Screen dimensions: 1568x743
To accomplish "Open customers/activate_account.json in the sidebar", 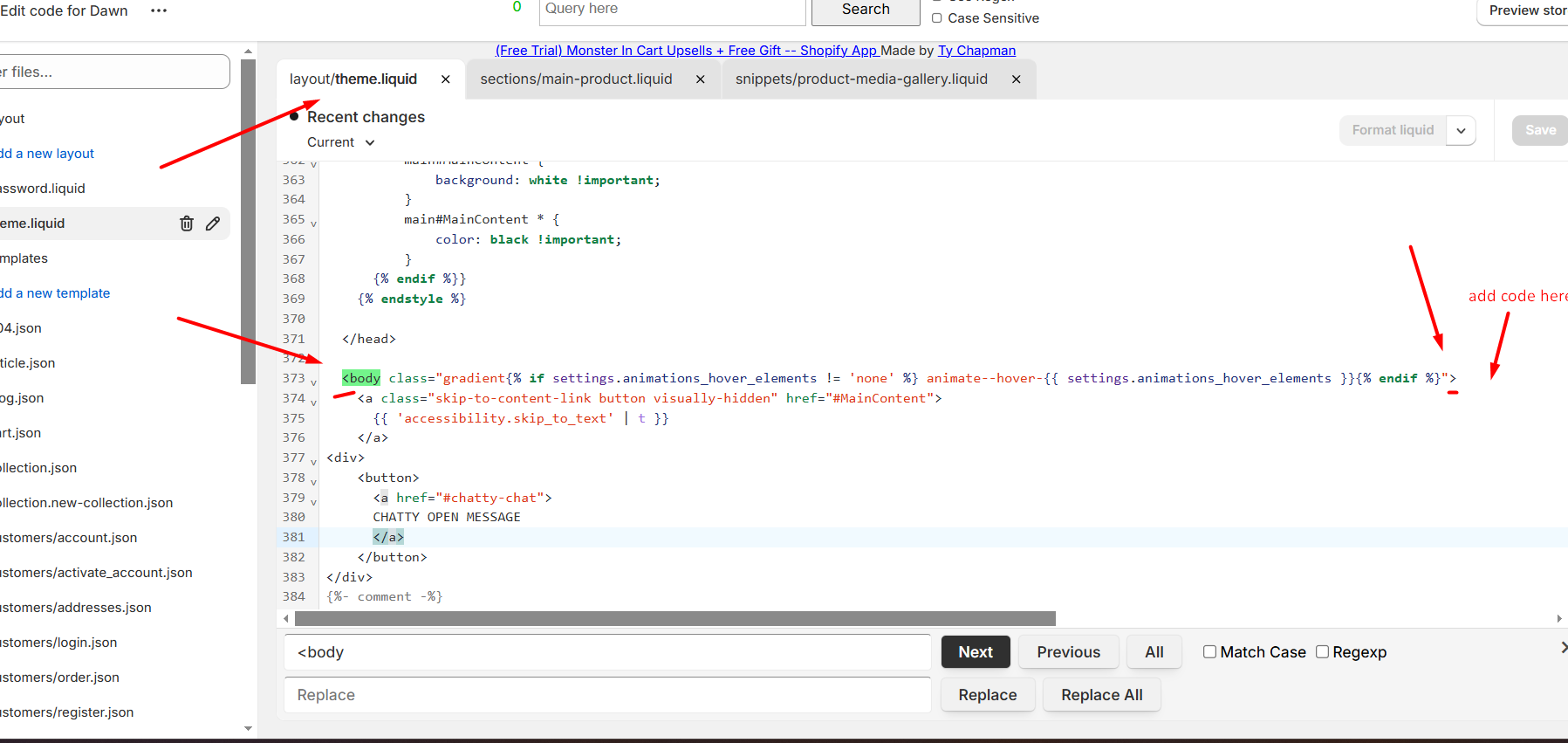I will (x=96, y=573).
